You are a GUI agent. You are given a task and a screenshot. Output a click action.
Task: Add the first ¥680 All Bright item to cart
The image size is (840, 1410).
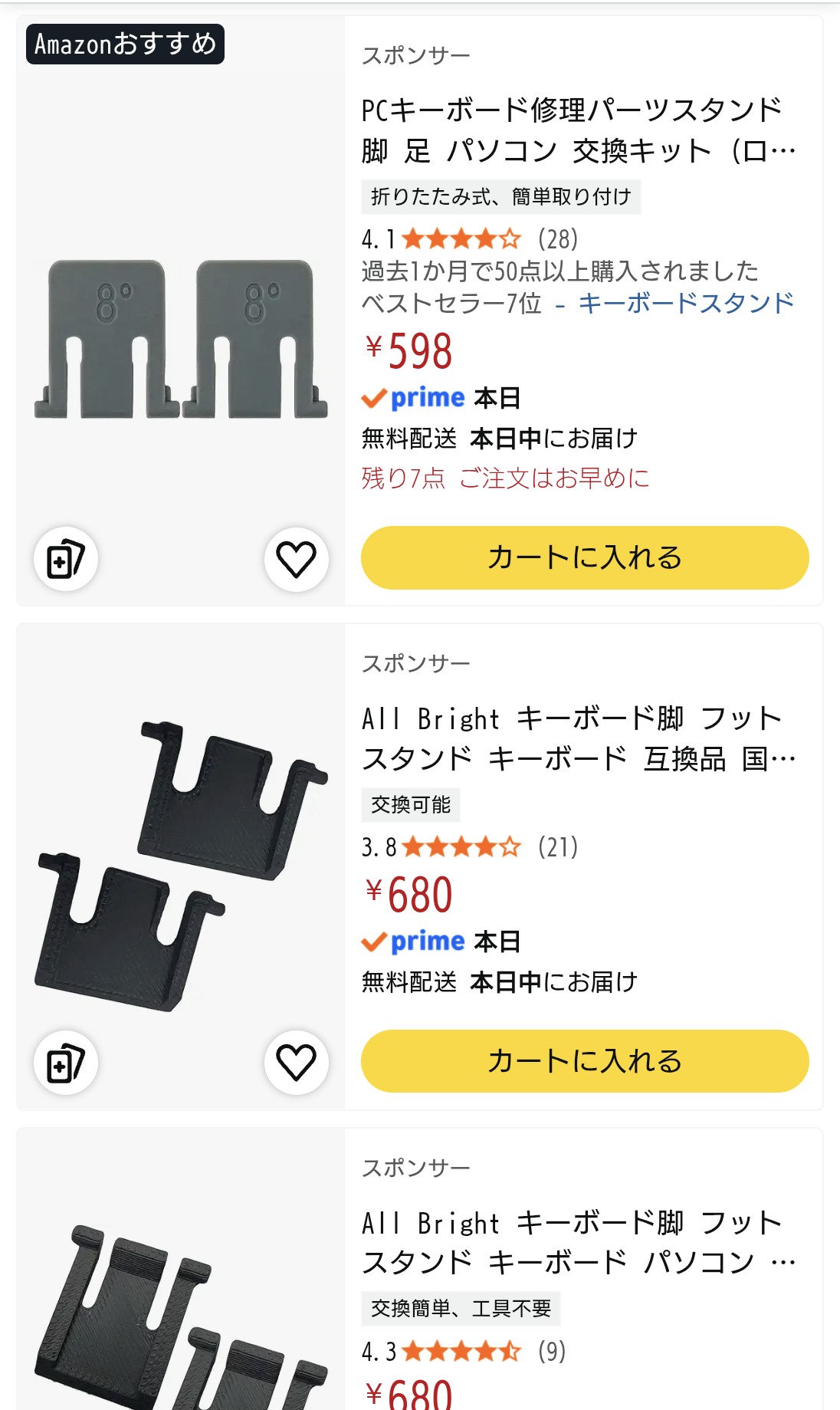585,1061
